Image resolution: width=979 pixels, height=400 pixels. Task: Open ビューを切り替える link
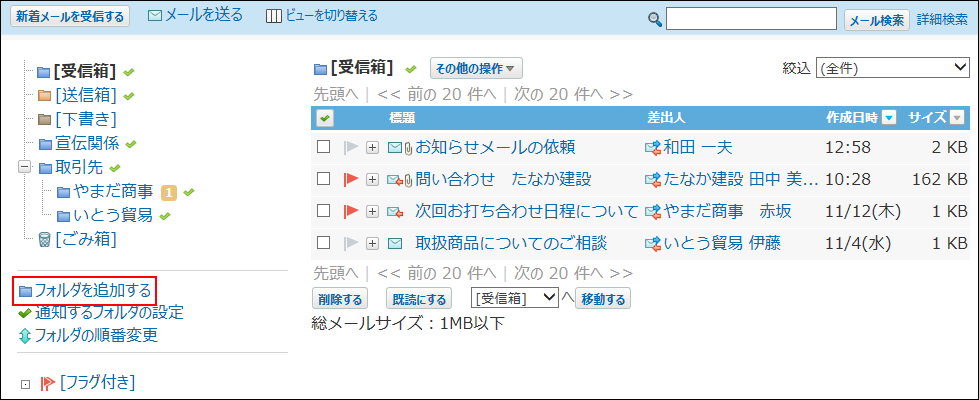(331, 16)
